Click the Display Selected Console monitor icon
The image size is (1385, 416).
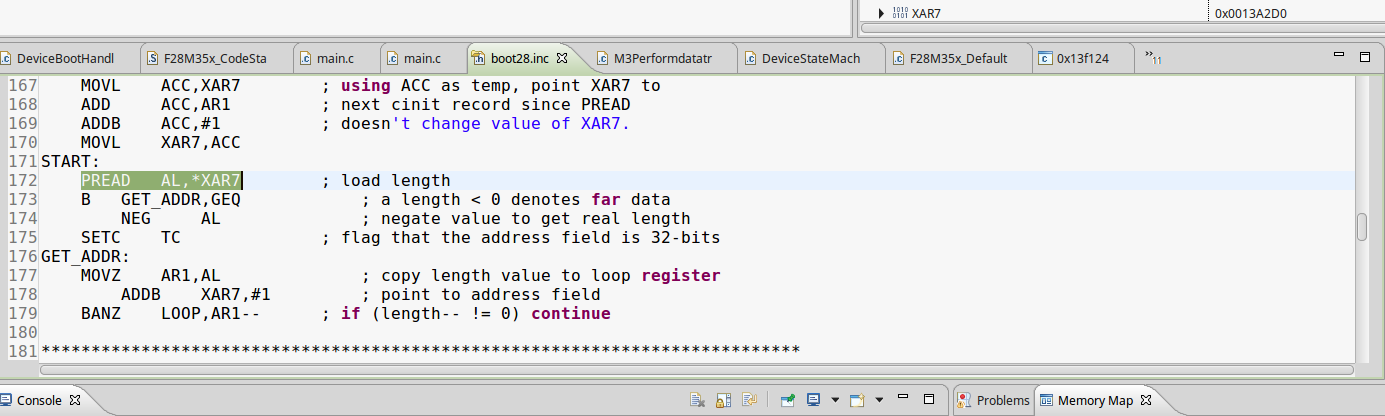[813, 400]
